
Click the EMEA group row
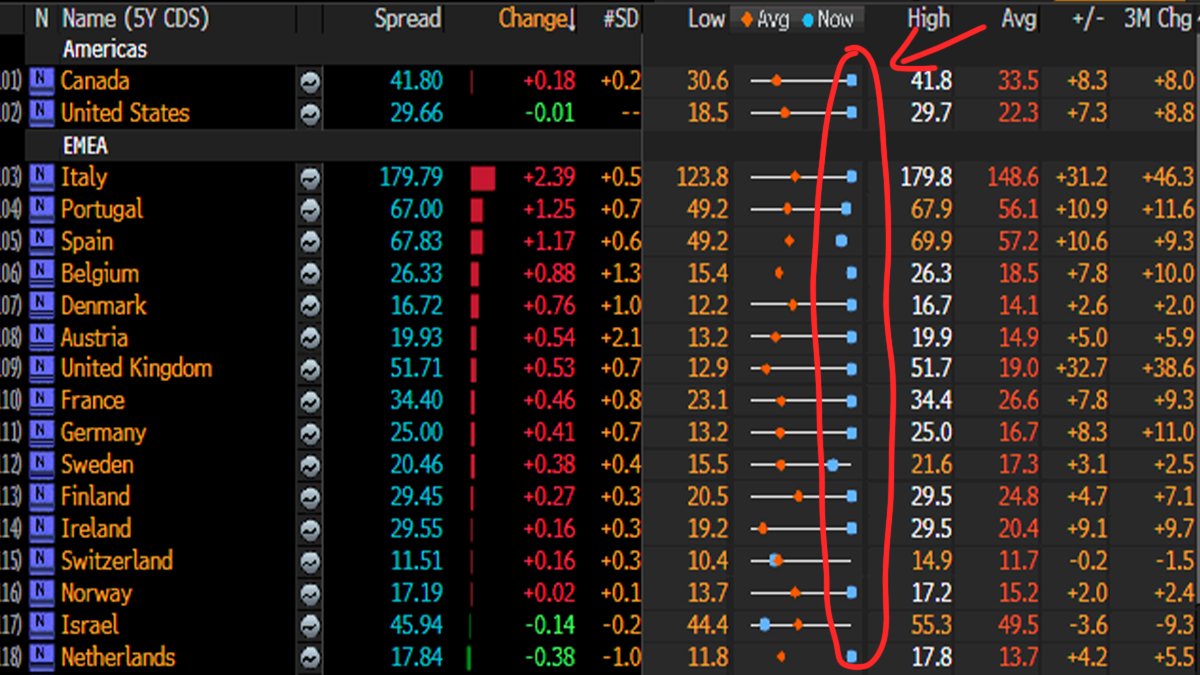tap(85, 146)
